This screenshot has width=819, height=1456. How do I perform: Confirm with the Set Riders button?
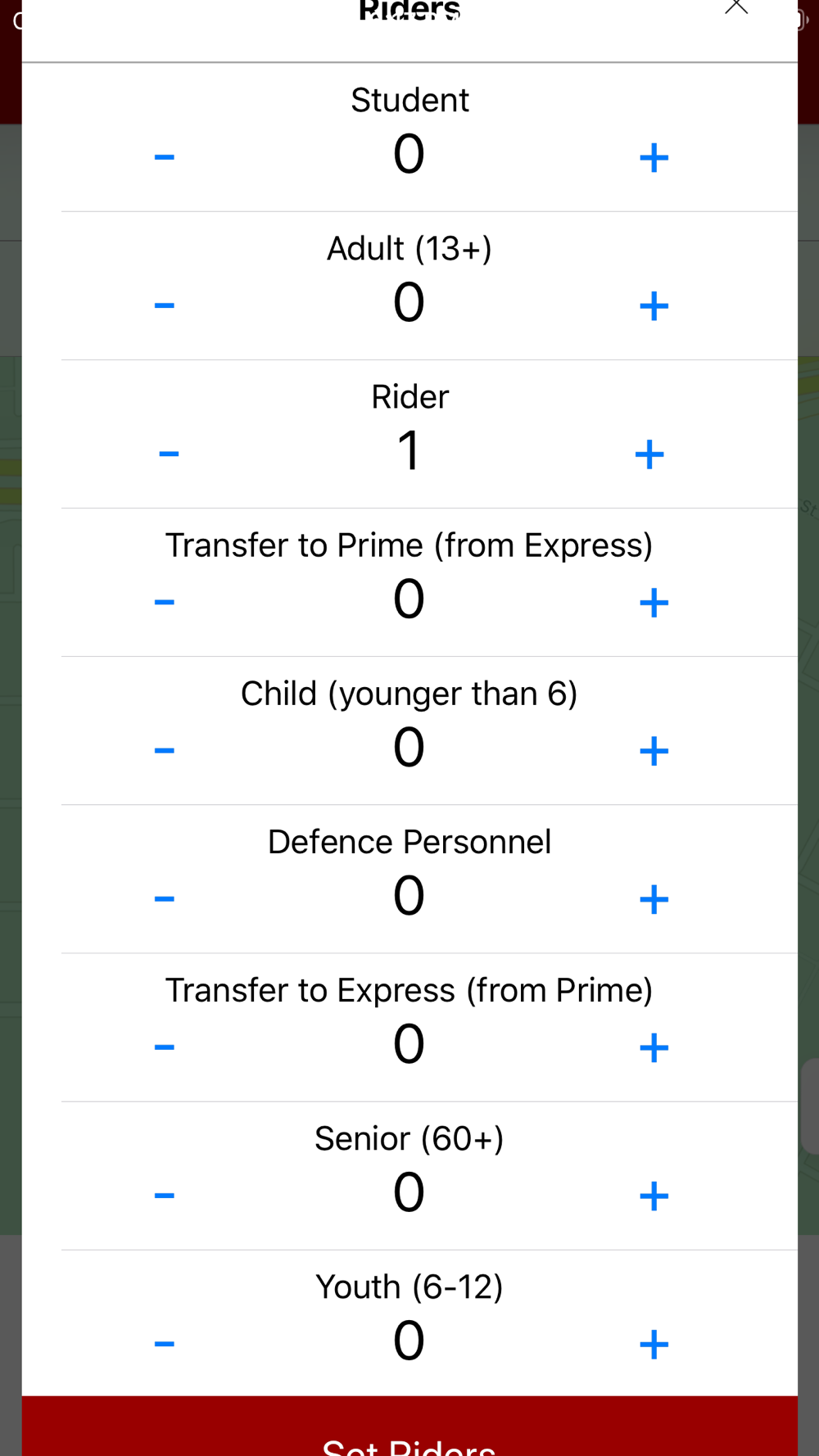point(409,1427)
